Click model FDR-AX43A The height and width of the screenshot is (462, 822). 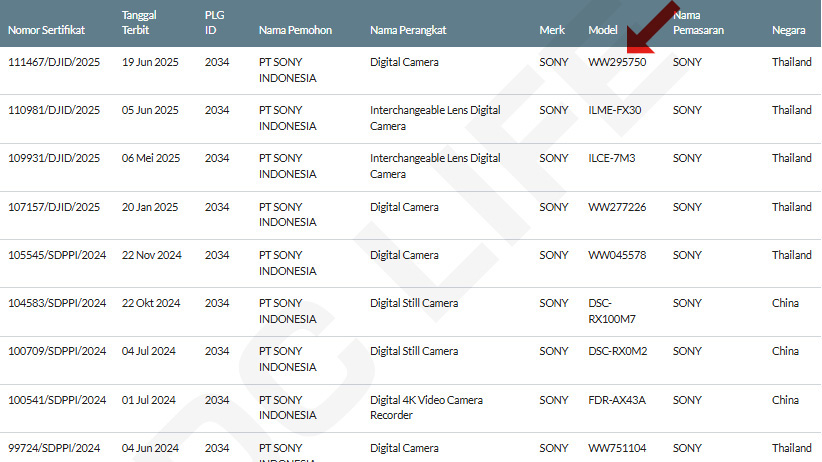point(616,400)
